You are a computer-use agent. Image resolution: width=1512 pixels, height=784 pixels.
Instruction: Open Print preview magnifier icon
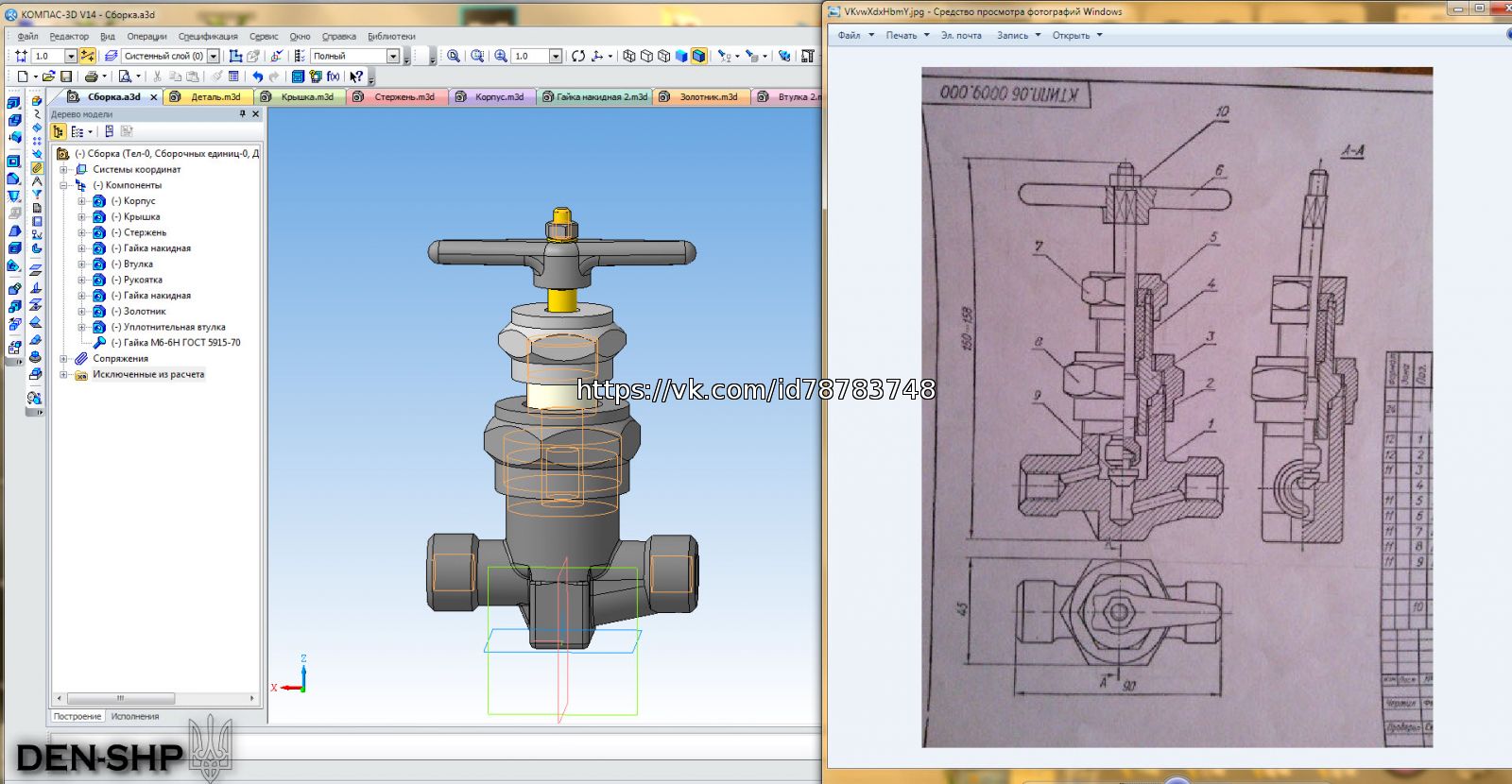tap(125, 77)
